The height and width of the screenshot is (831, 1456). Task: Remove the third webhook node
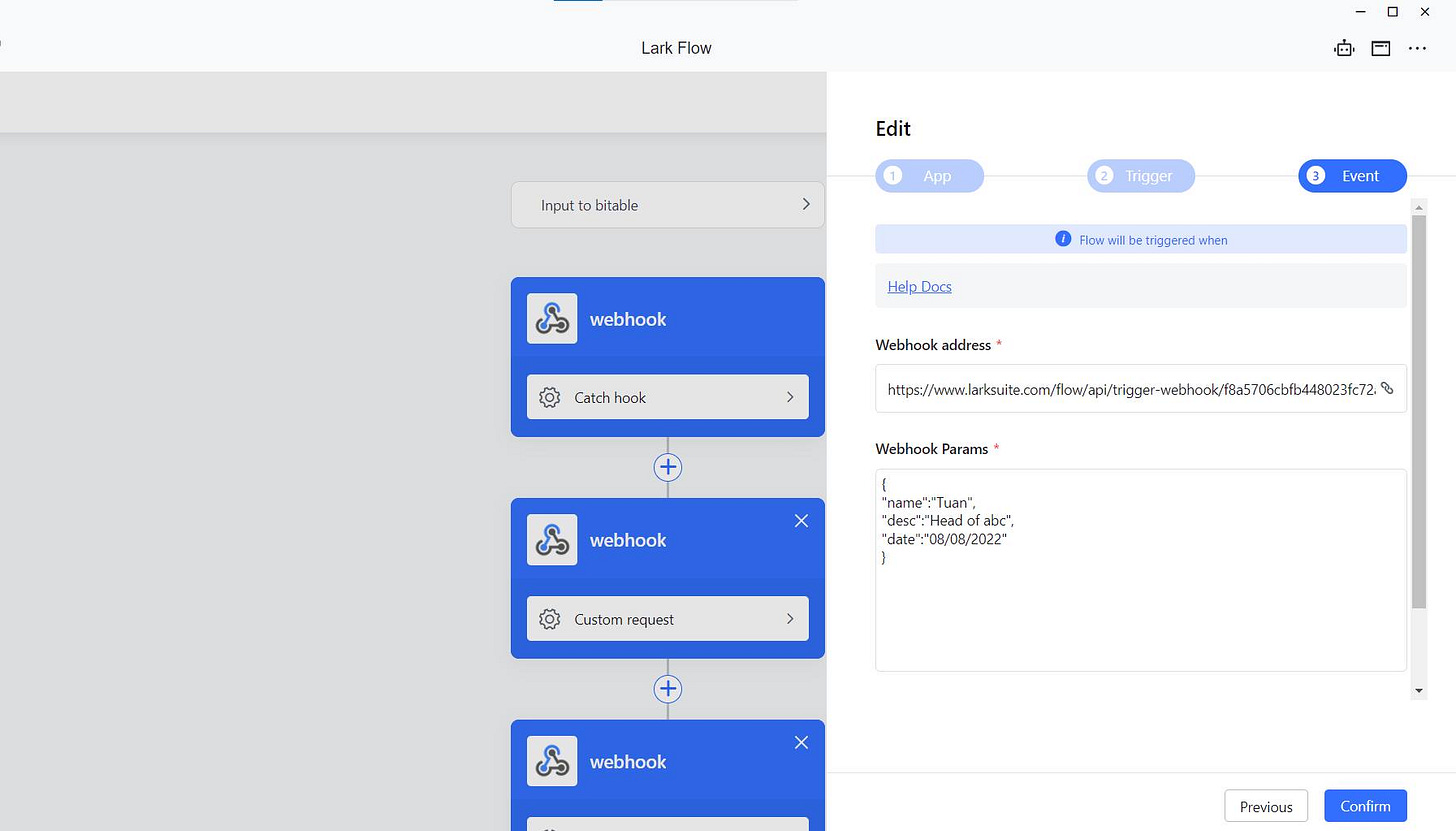tap(801, 743)
